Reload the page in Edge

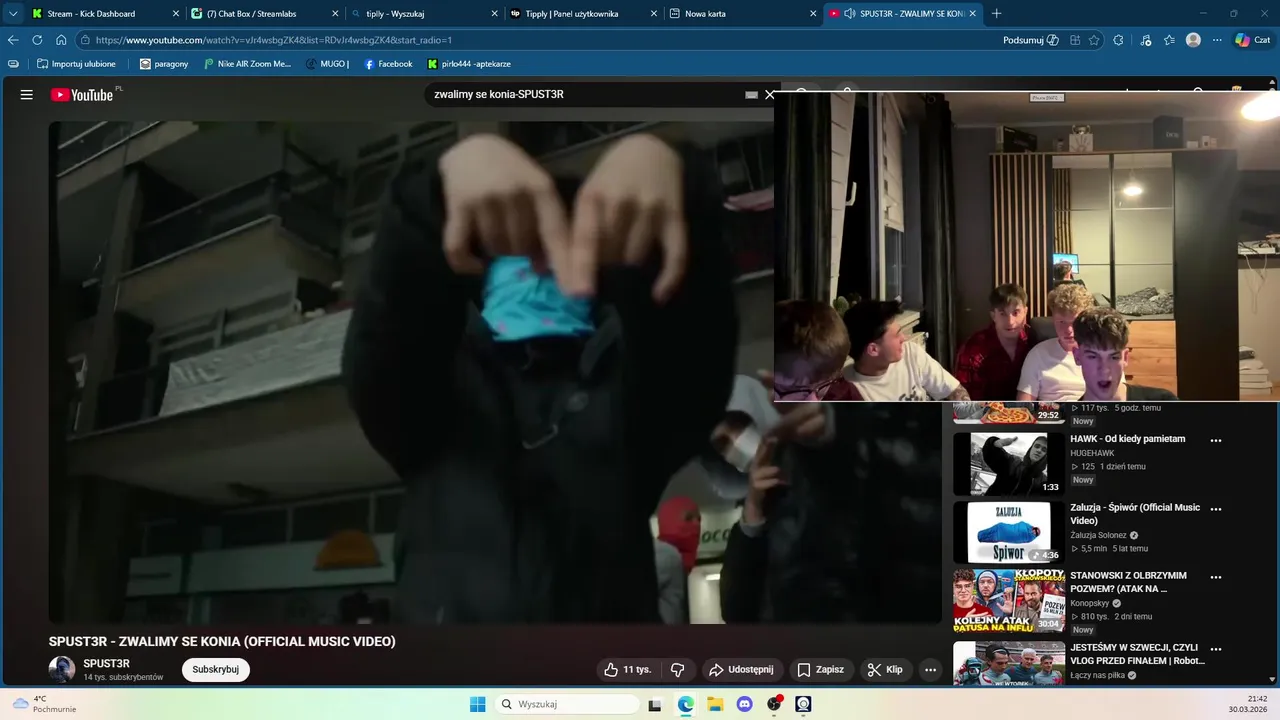click(37, 40)
